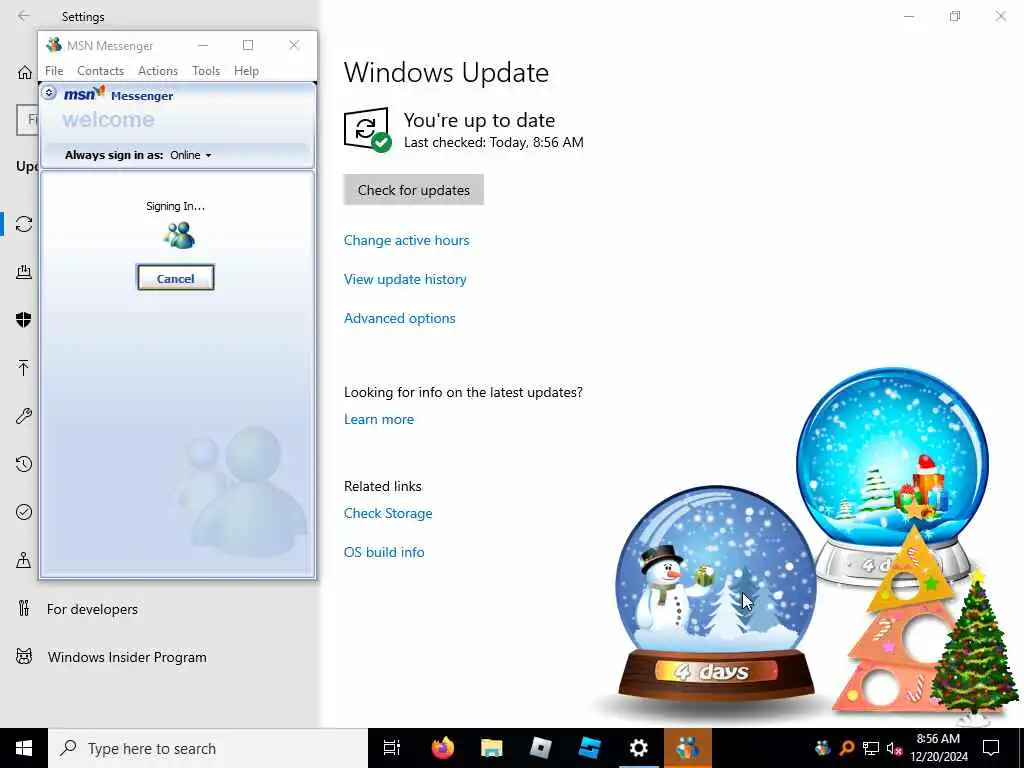Viewport: 1024px width, 768px height.
Task: Select the Windows Update sidebar sync icon
Action: point(24,224)
